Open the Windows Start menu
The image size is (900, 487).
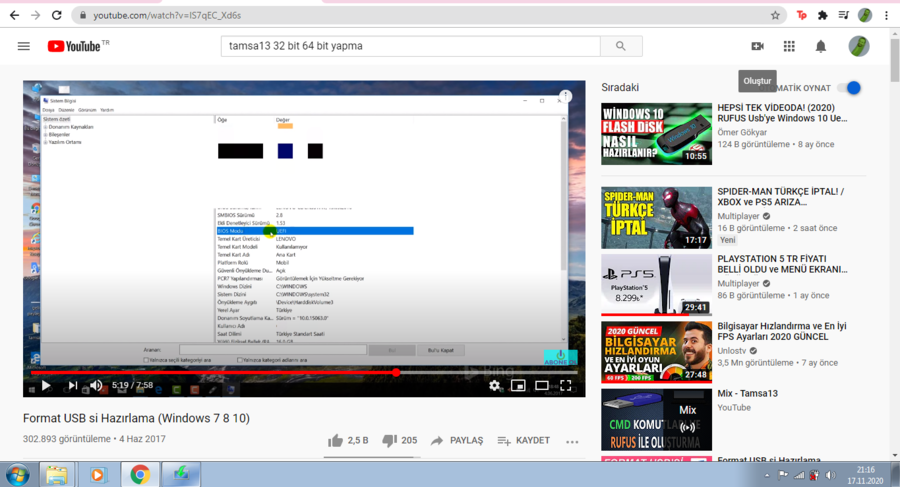17,474
